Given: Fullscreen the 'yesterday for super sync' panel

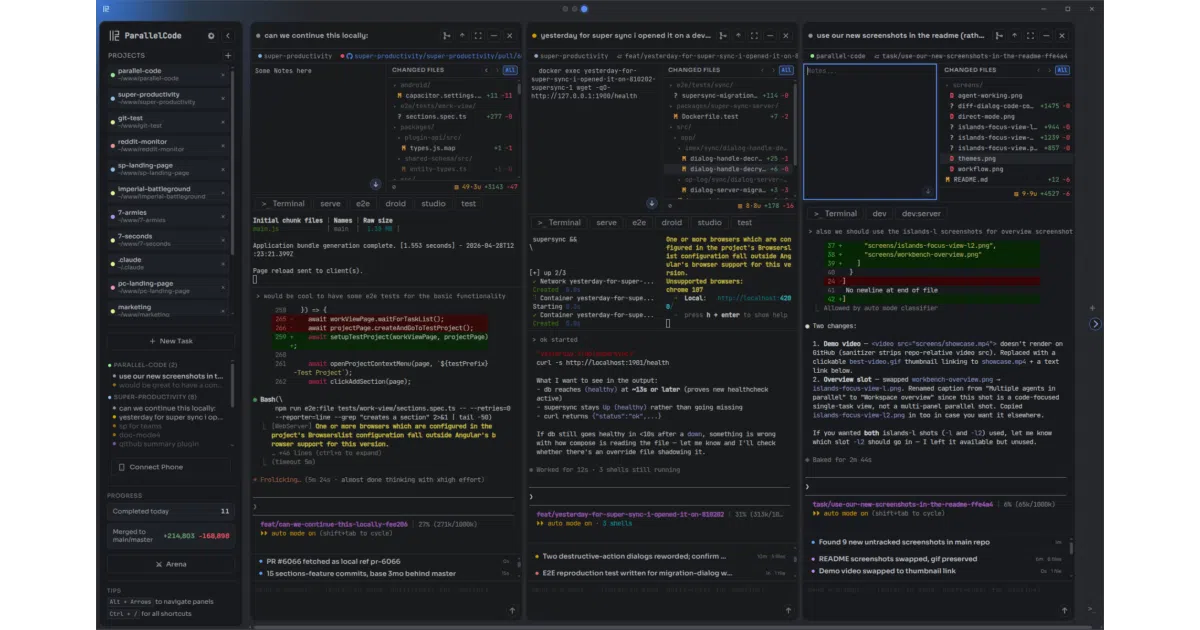Looking at the screenshot, I should (754, 36).
